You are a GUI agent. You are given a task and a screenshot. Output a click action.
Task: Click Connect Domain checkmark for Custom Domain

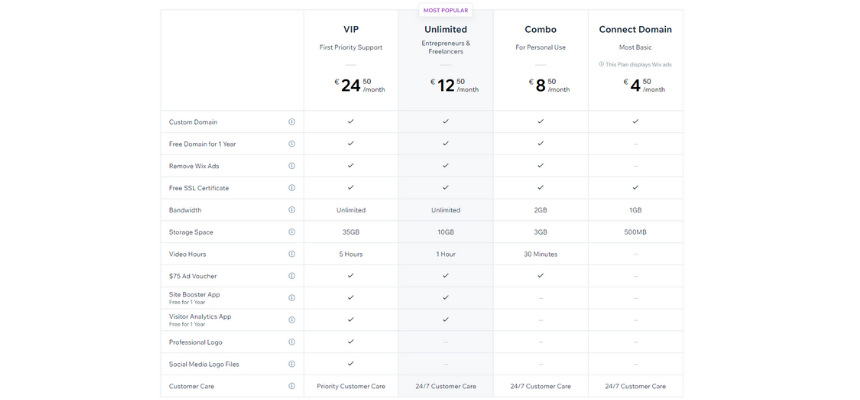pos(636,121)
